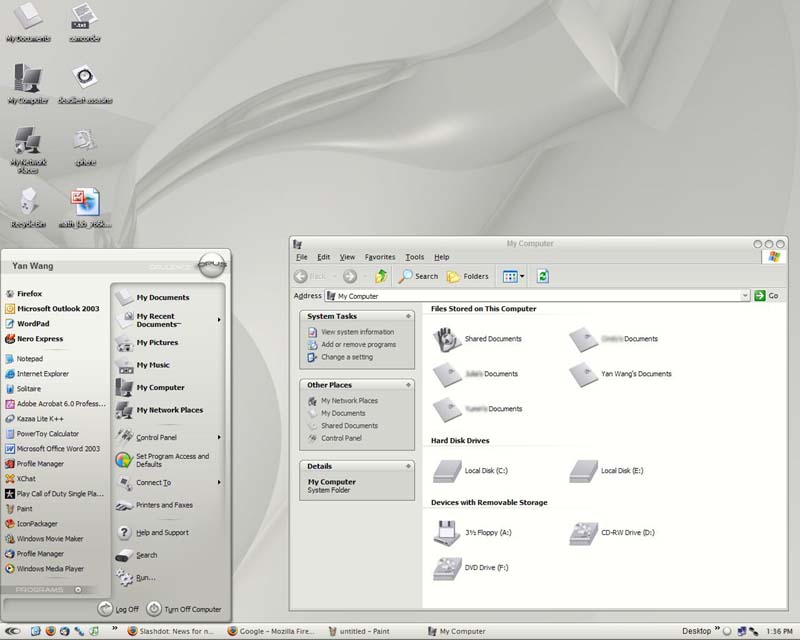This screenshot has height=640, width=800.
Task: Select CD-RW Drive (D:)
Action: 612,532
